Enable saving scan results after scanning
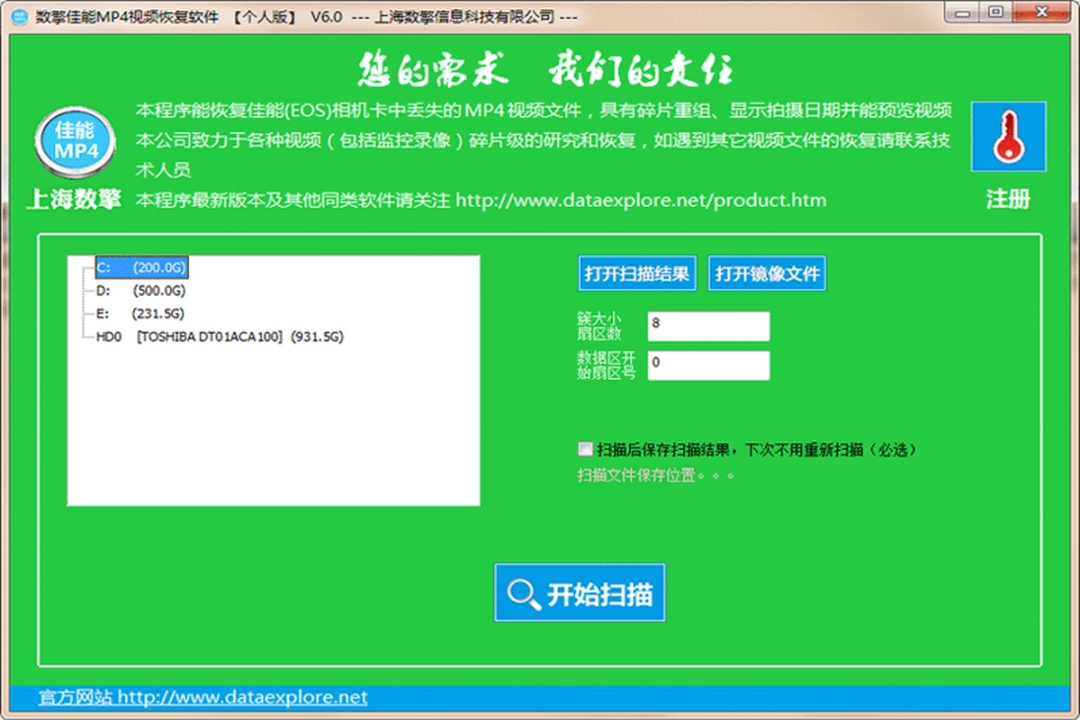 point(585,449)
